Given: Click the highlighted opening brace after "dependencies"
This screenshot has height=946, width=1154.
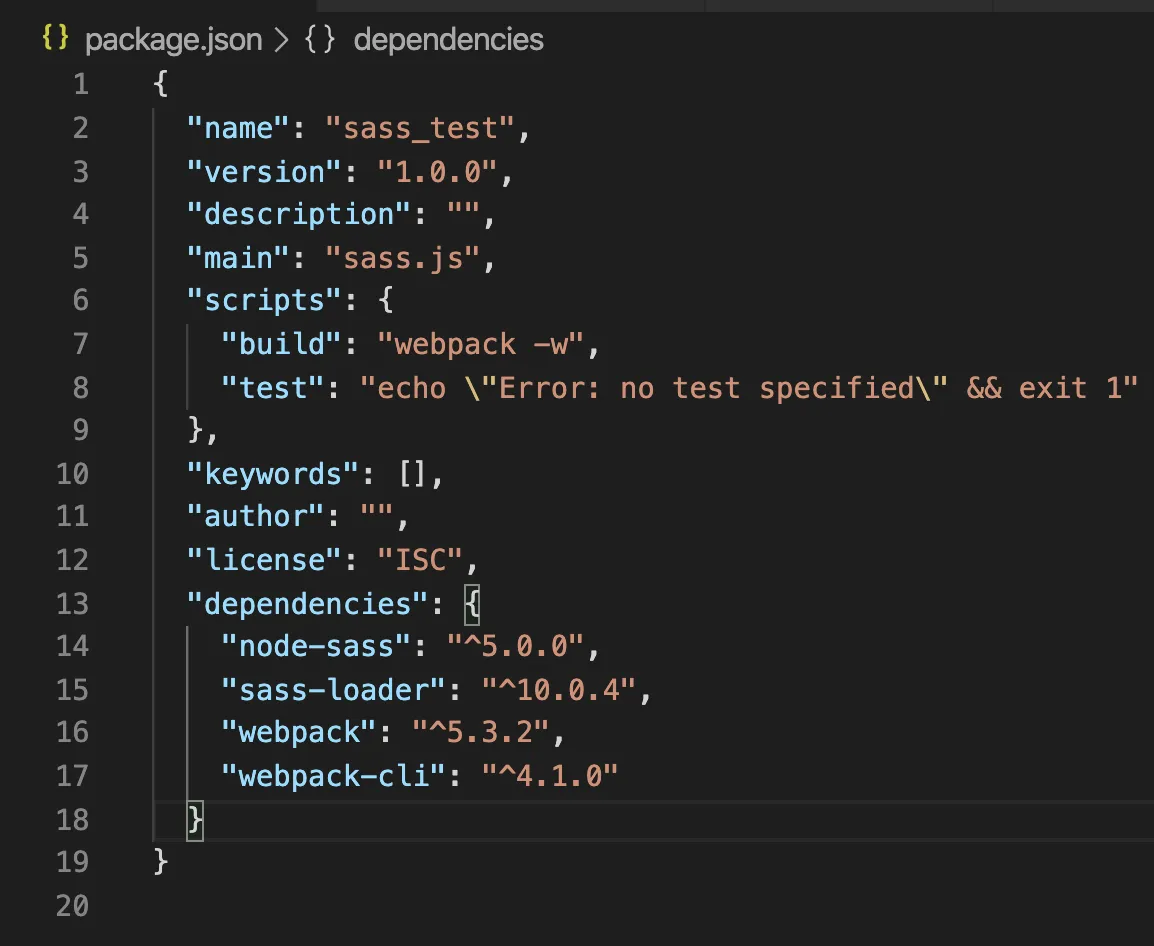Looking at the screenshot, I should (472, 603).
